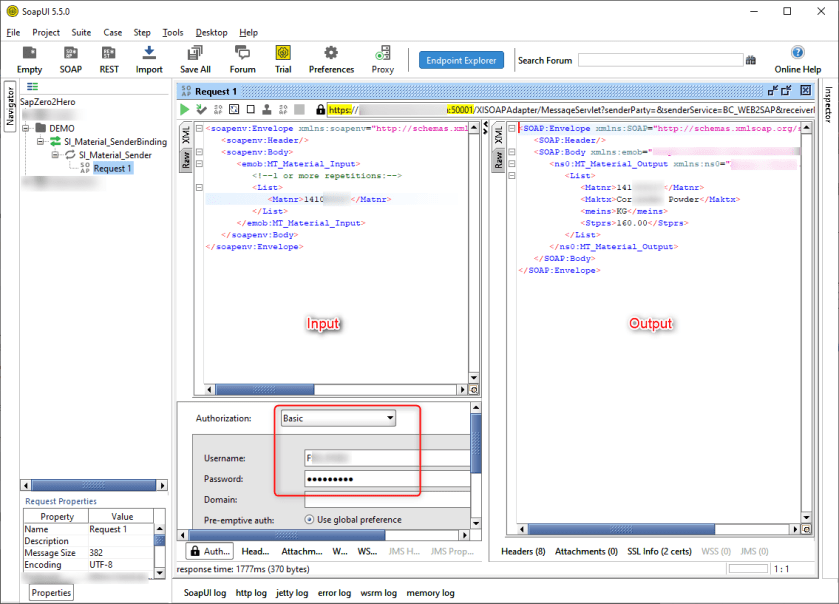Collapse the SI_Material_SenderBinding tree node
Viewport: 839px width, 604px height.
pyautogui.click(x=41, y=142)
